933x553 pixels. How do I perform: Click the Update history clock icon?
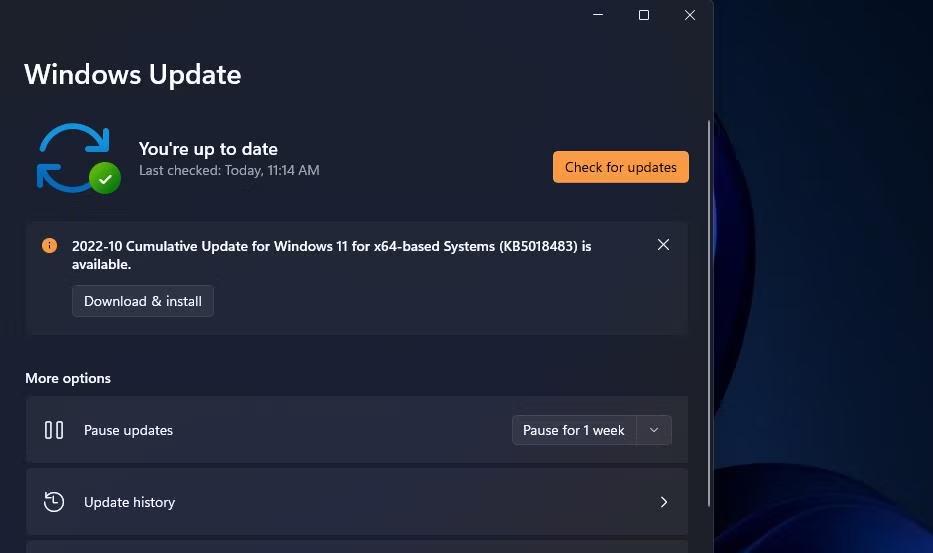54,502
